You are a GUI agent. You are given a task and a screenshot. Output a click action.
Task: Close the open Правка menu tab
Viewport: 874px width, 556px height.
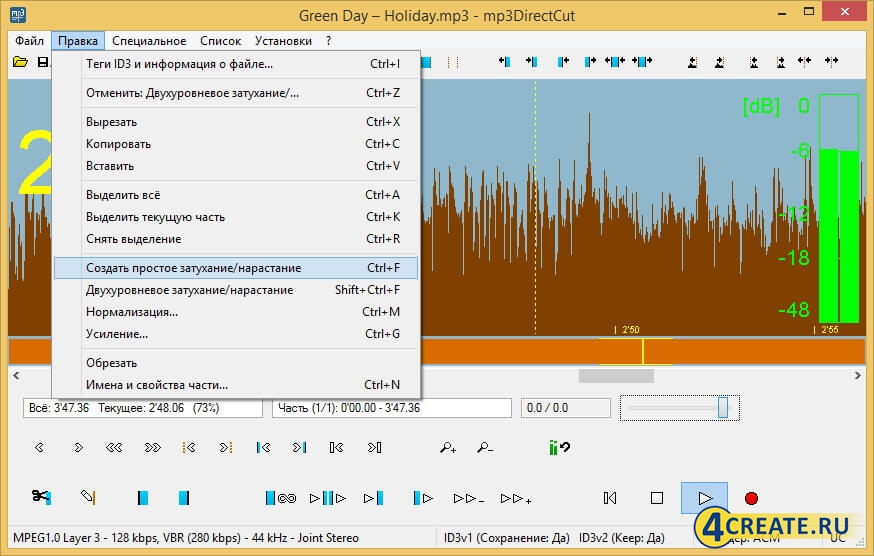click(78, 41)
